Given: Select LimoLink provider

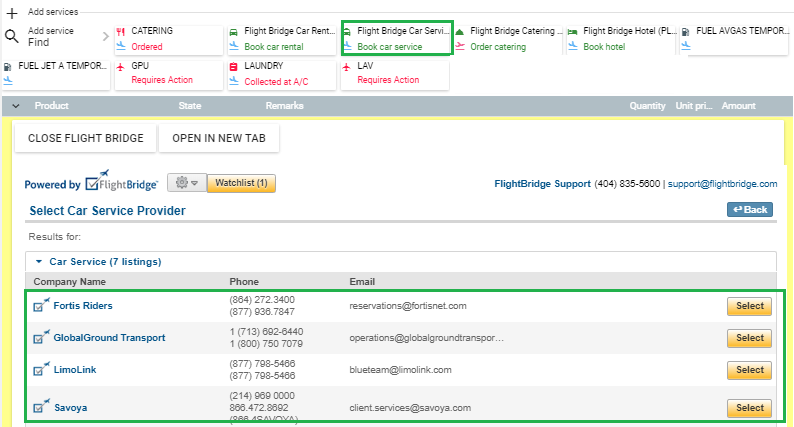Looking at the screenshot, I should [749, 370].
